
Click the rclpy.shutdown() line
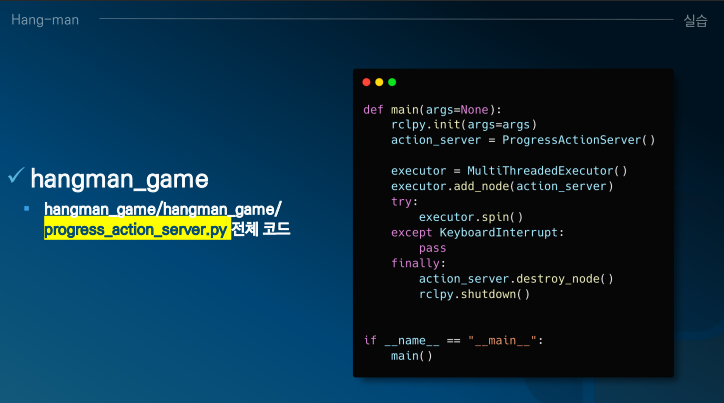pyautogui.click(x=474, y=294)
